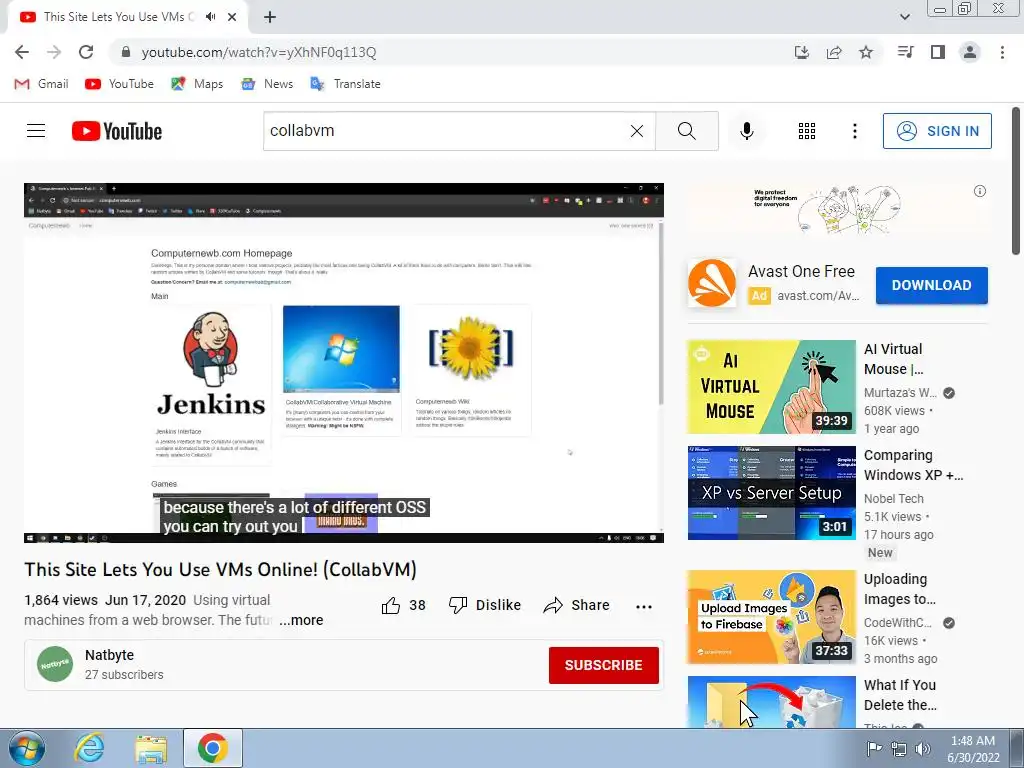Click the system tray volume icon
The image size is (1024, 768).
(x=922, y=749)
